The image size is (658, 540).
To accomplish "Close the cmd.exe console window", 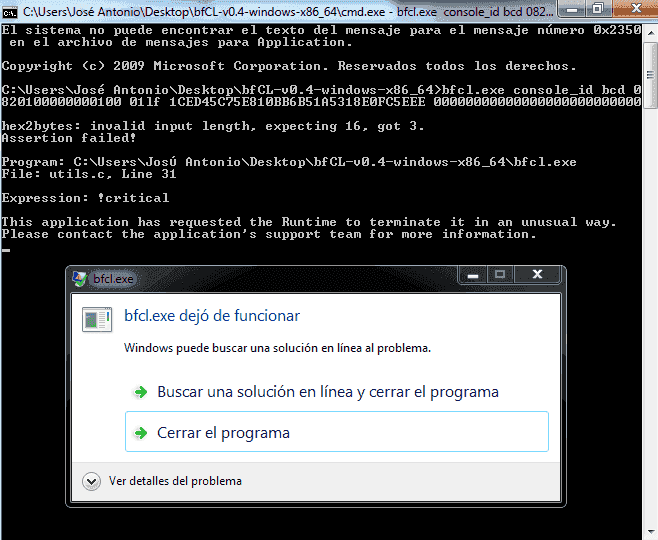I will click(x=635, y=8).
